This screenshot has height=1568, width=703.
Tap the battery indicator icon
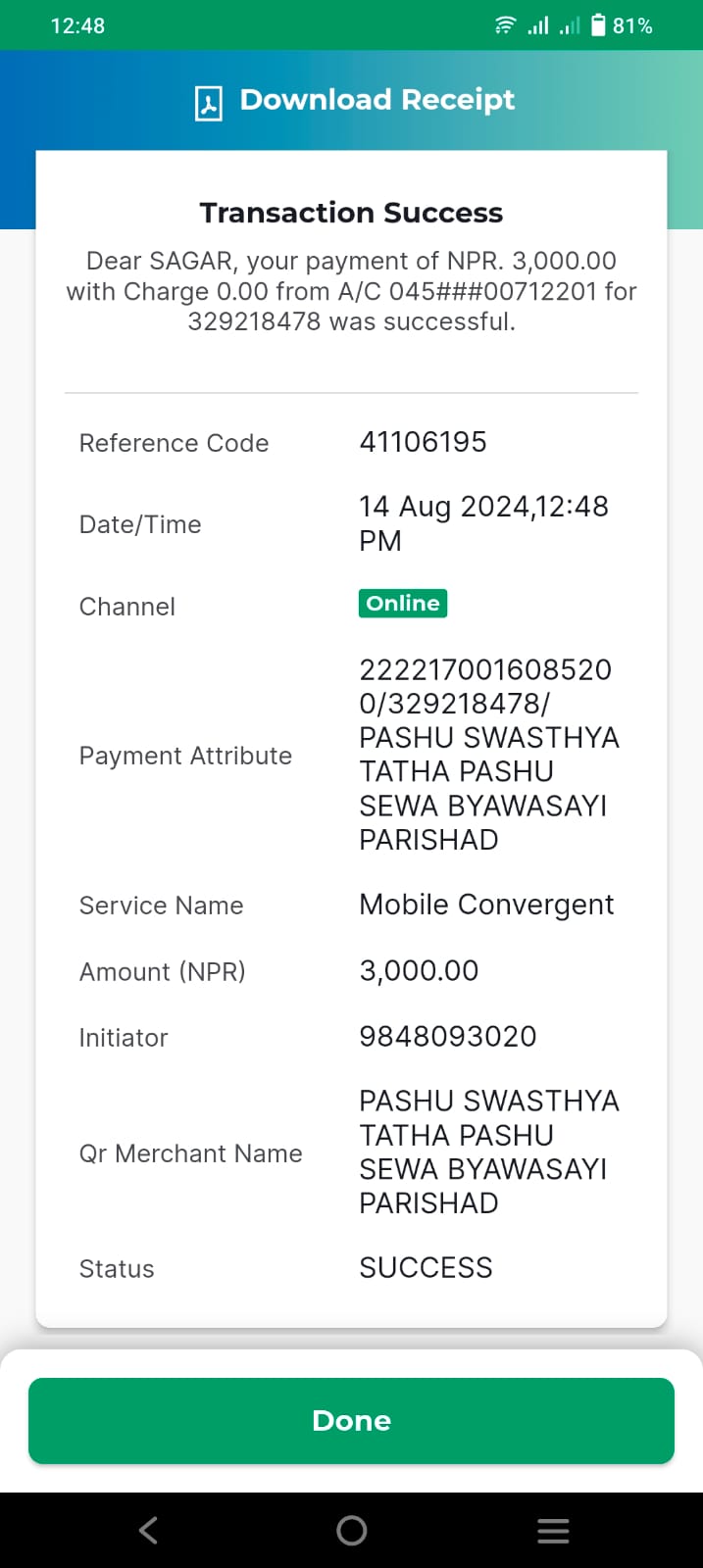click(x=598, y=25)
